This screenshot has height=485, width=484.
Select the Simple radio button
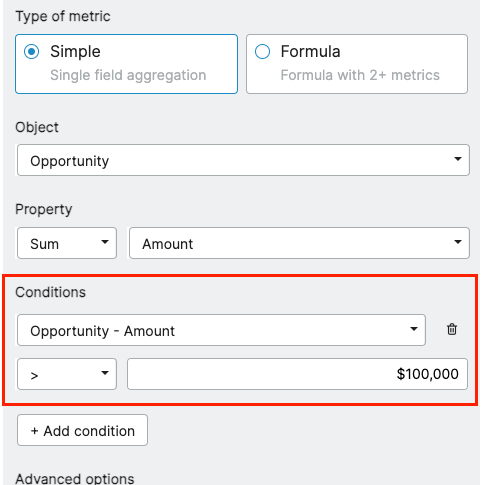coord(32,52)
